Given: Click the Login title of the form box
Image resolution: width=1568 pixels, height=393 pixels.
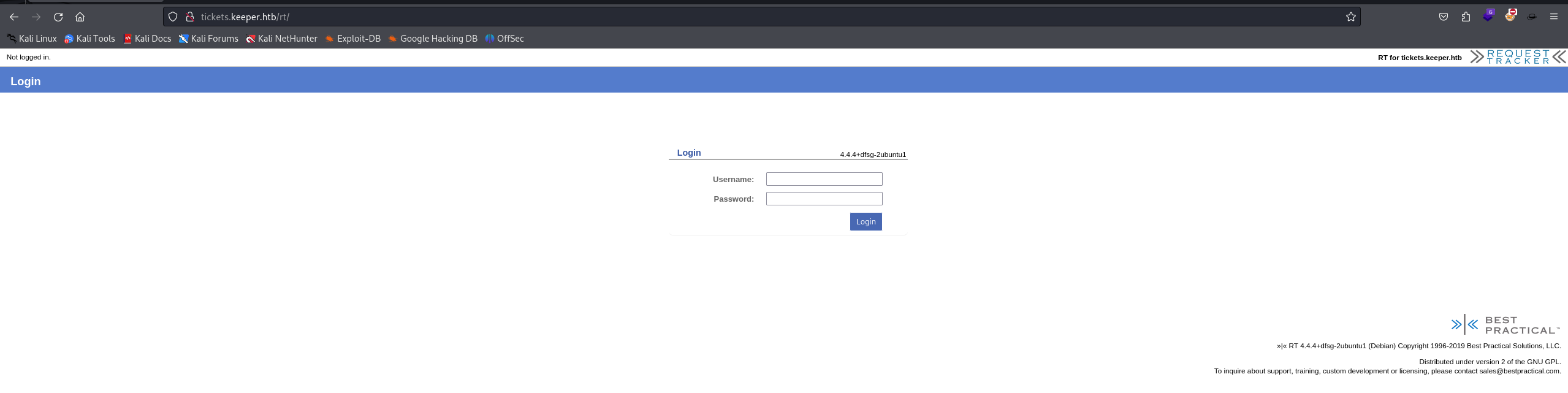Looking at the screenshot, I should [x=689, y=153].
